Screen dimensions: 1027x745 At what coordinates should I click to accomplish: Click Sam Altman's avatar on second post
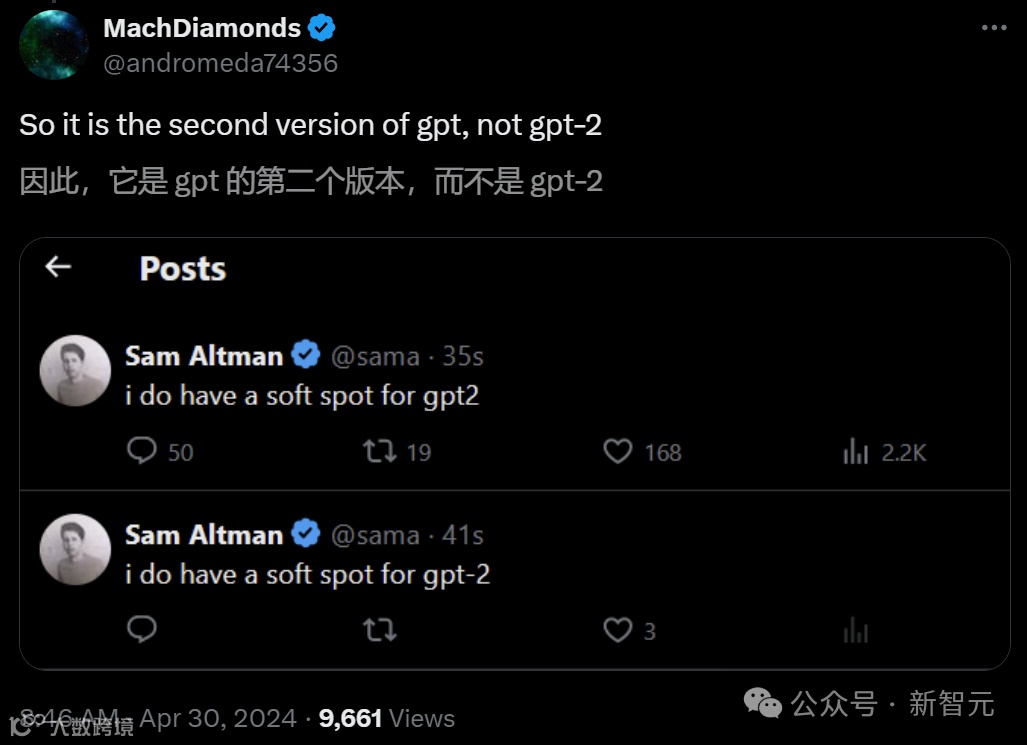(x=75, y=549)
